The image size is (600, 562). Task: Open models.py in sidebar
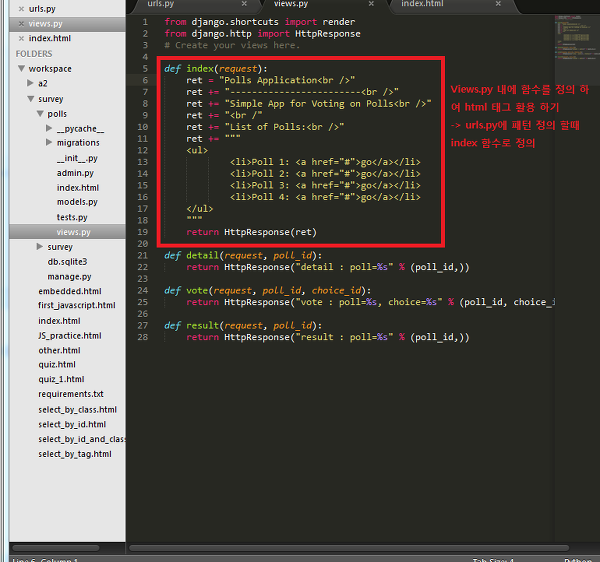(x=77, y=202)
